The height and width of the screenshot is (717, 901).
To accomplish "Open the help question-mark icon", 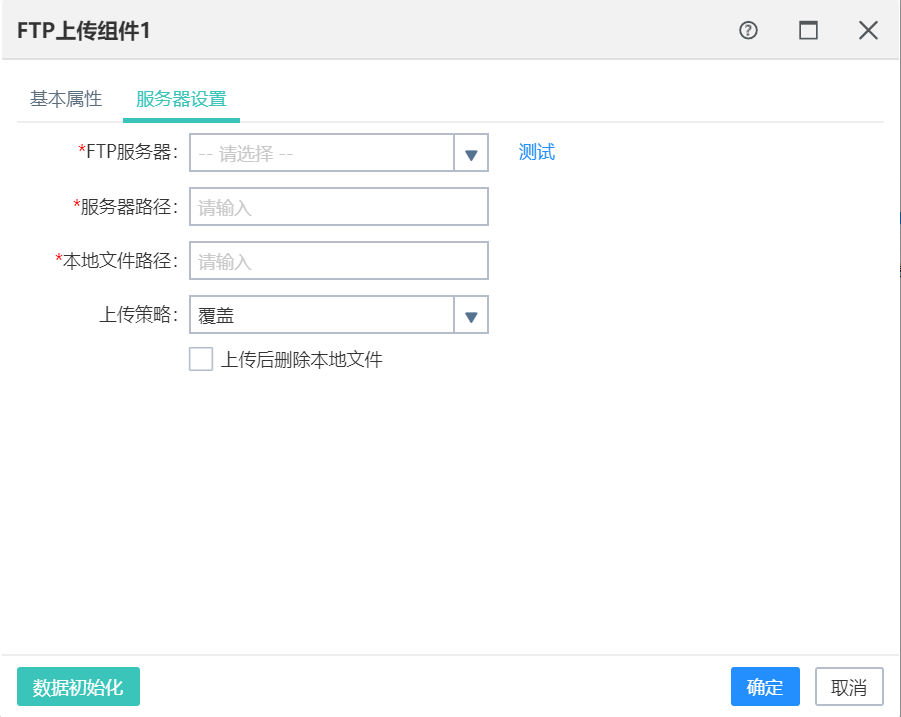I will click(x=748, y=30).
